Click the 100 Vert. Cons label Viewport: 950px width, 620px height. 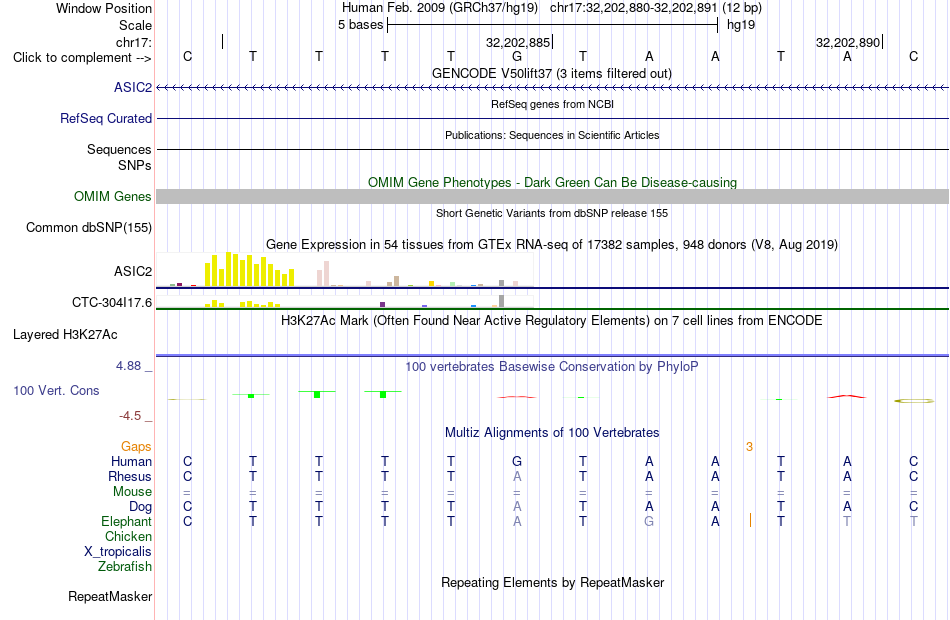point(56,390)
